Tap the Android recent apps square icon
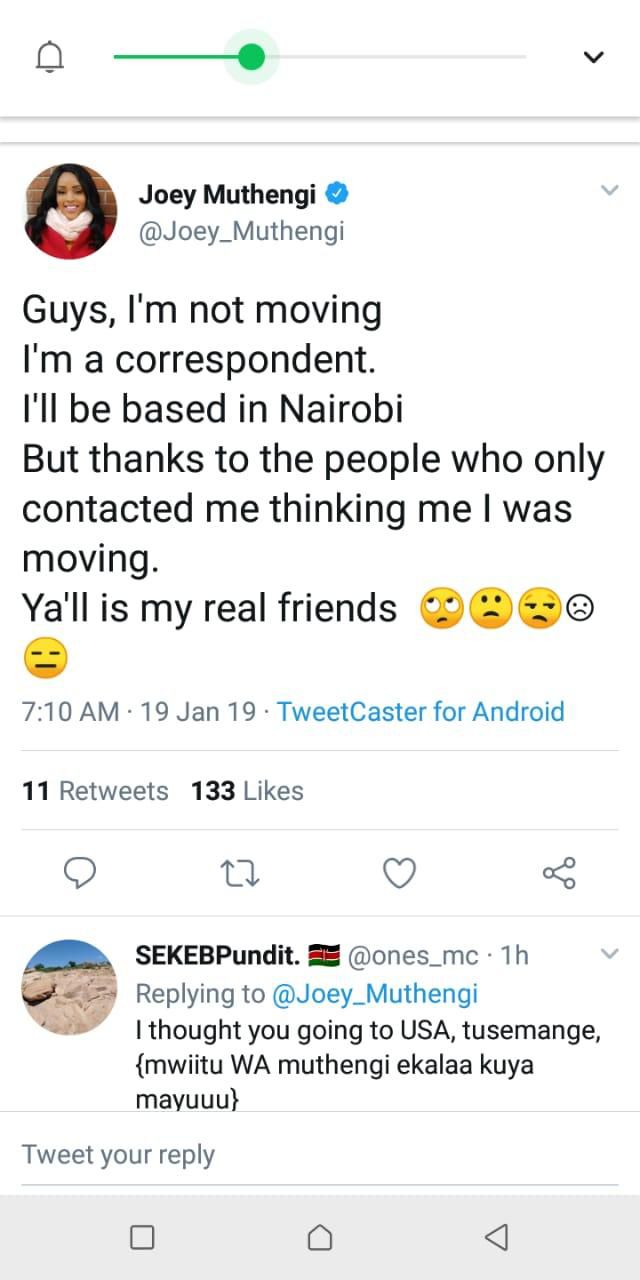640x1280 pixels. pyautogui.click(x=142, y=1238)
